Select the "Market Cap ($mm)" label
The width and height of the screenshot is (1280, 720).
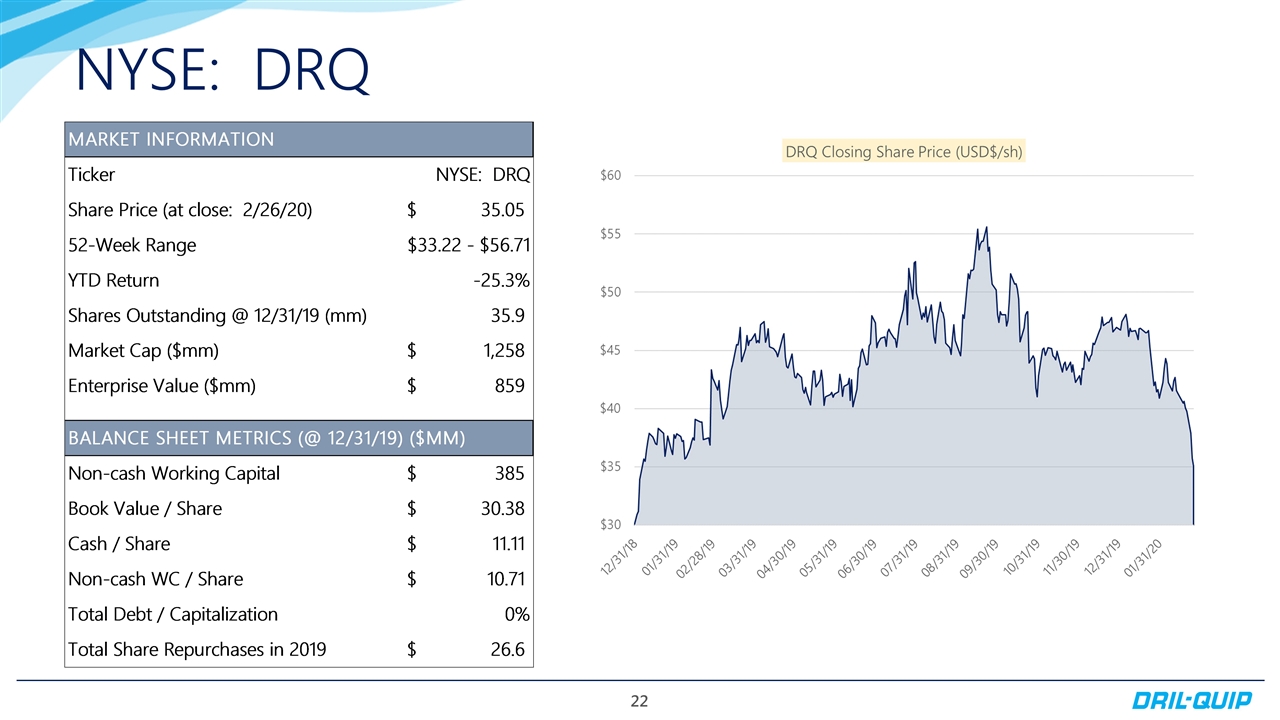(x=143, y=351)
